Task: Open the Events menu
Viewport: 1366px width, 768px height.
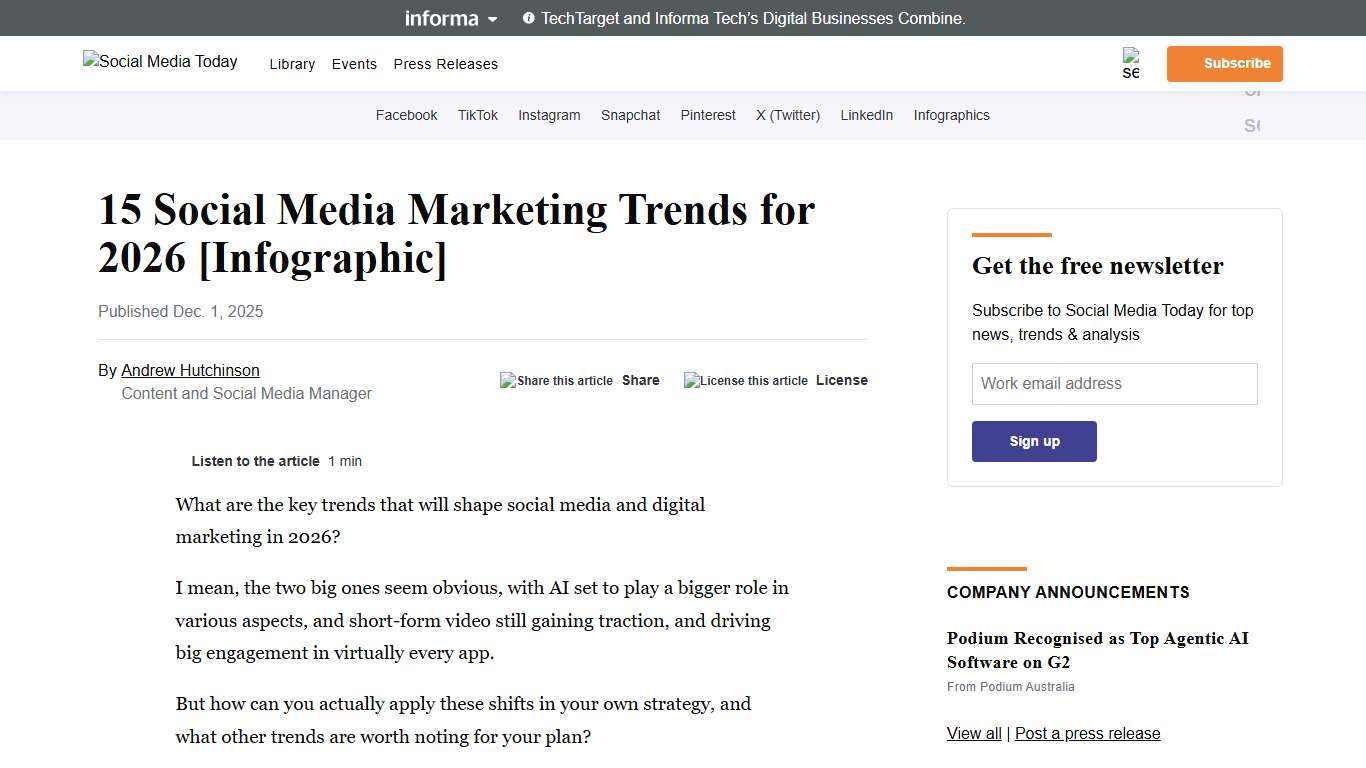Action: tap(354, 64)
